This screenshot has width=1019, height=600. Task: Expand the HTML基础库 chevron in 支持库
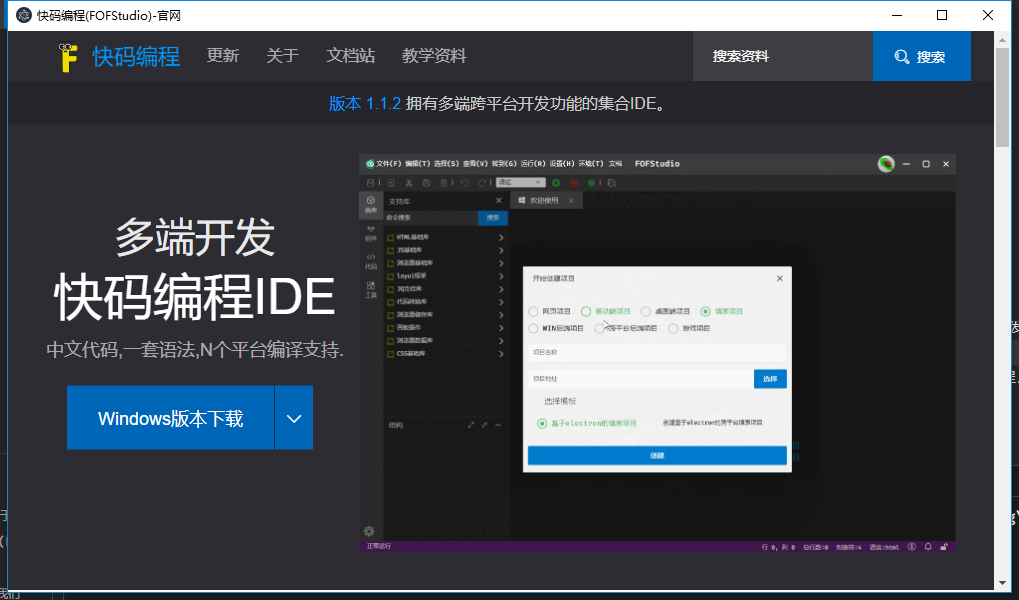tap(501, 237)
